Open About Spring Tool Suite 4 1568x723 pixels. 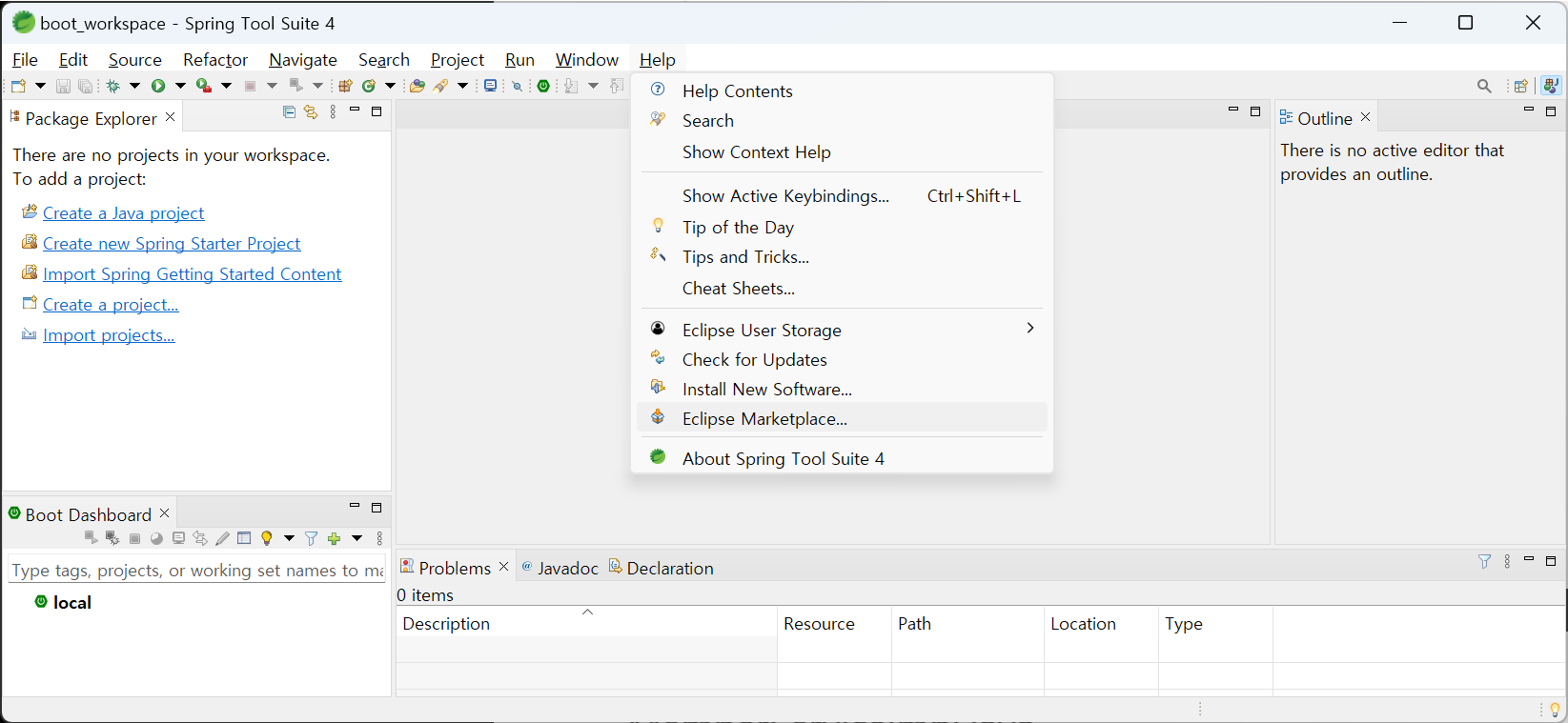842,458
